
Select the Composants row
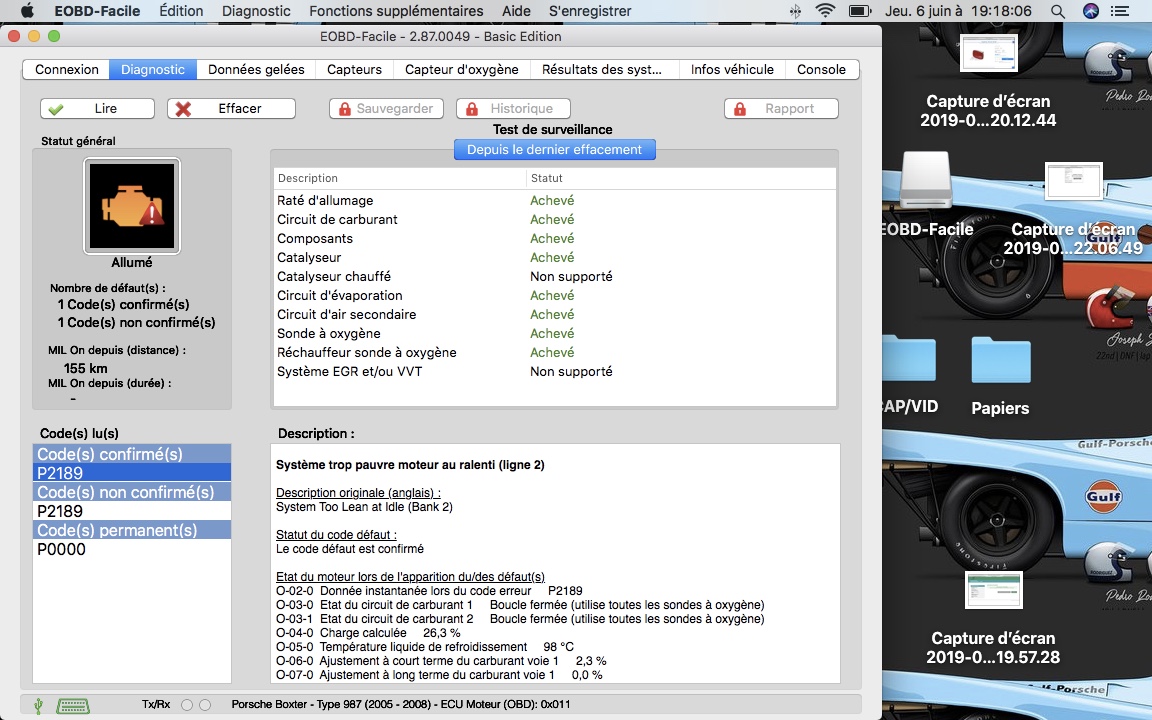[x=555, y=239]
